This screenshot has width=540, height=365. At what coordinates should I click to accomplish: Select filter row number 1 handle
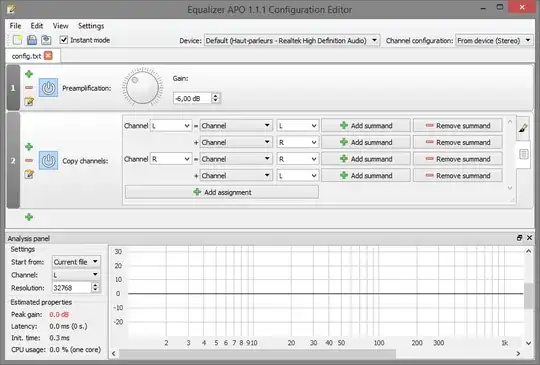coord(13,88)
